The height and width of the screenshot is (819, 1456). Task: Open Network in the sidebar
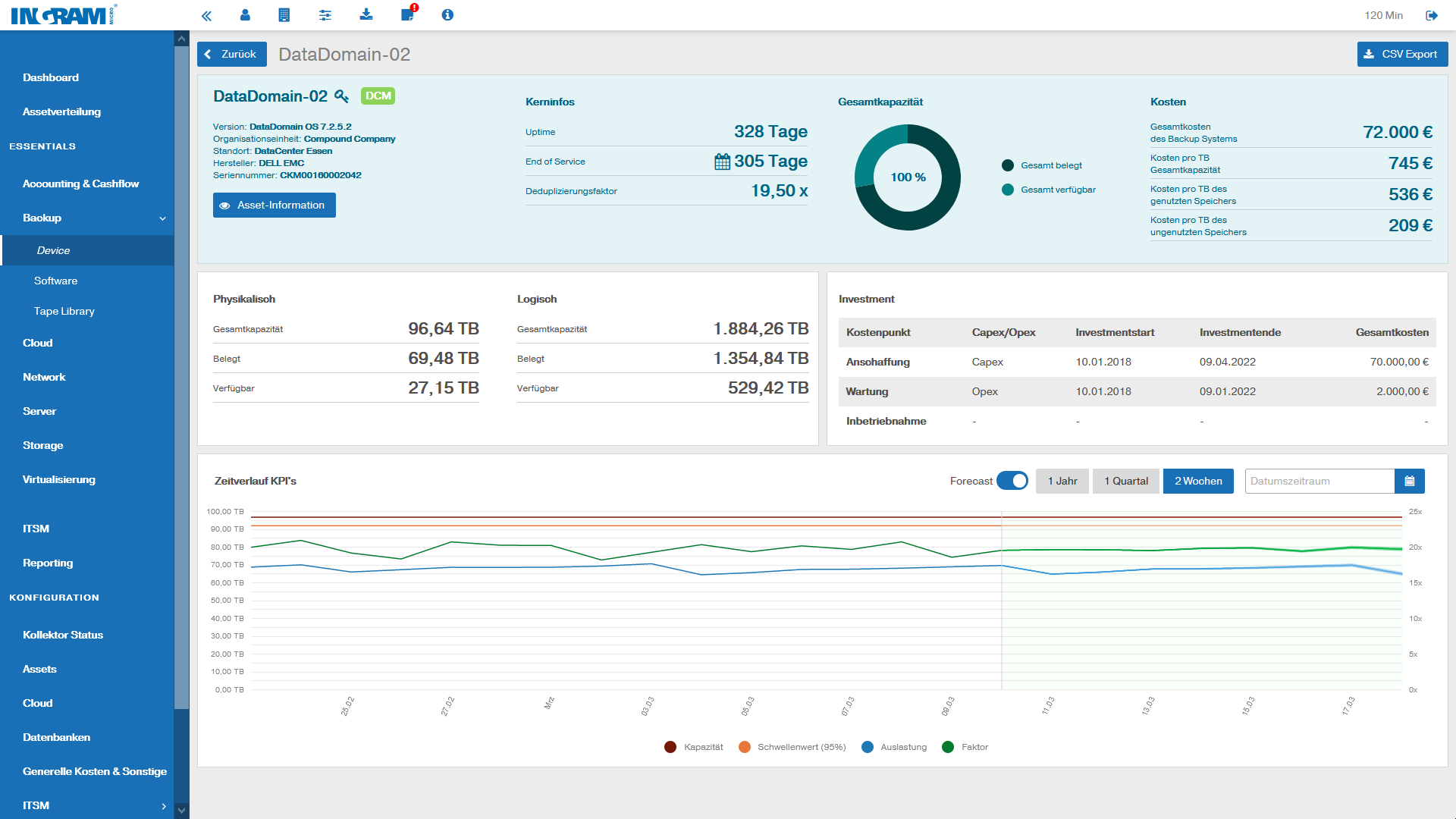(44, 377)
